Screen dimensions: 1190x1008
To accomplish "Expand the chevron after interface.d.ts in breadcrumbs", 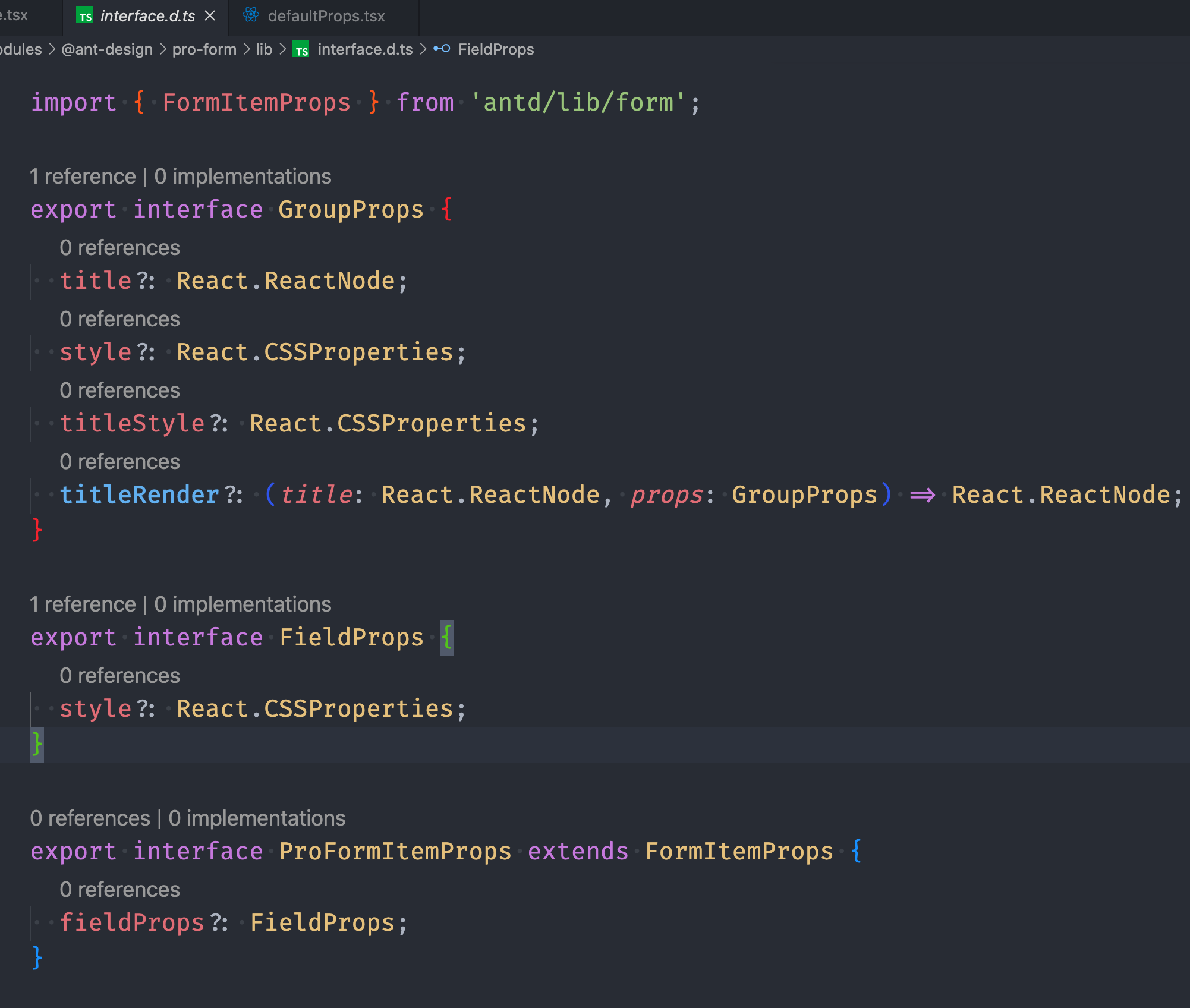I will point(424,50).
